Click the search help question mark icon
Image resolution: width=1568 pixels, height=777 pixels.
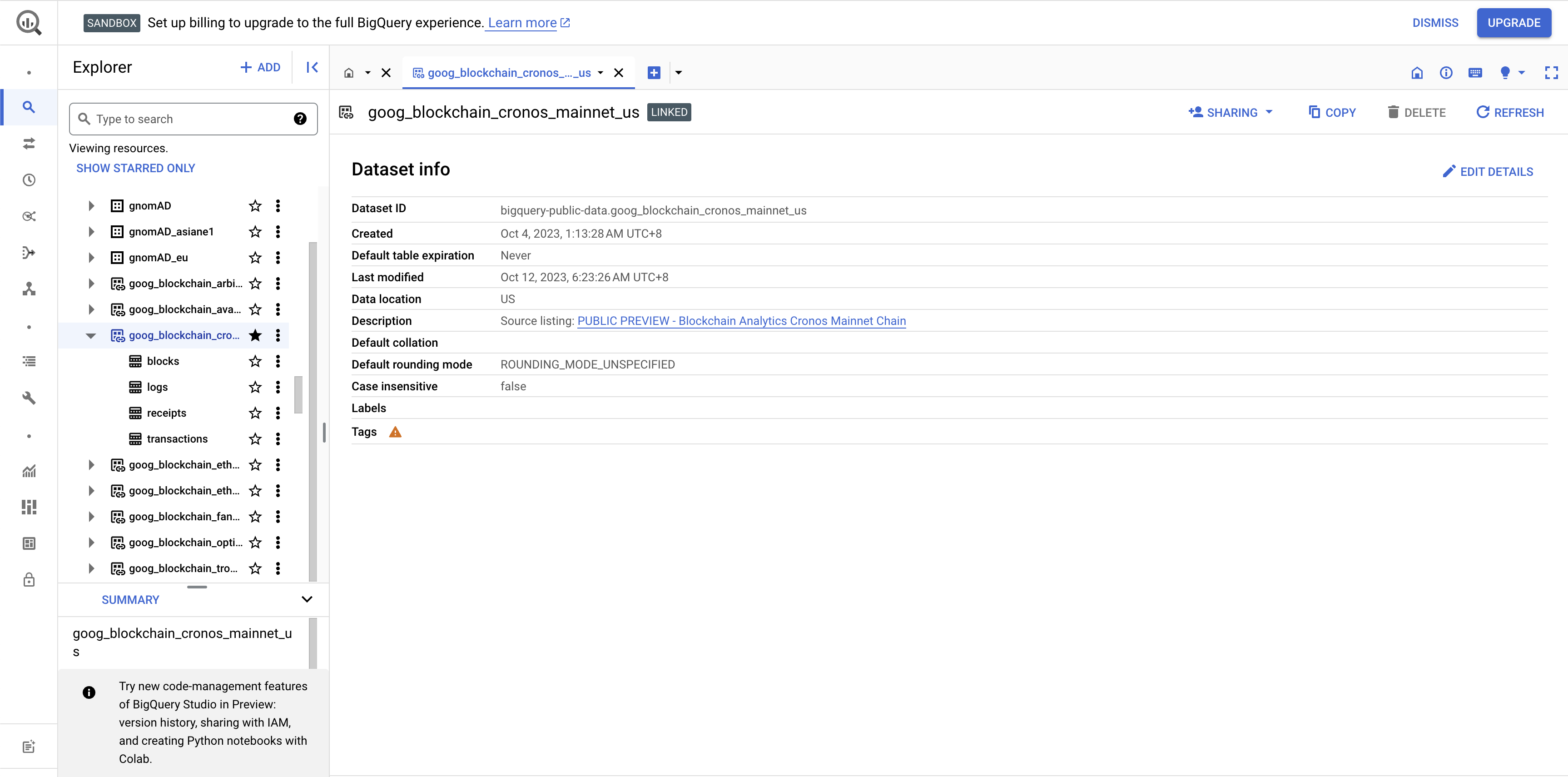tap(299, 119)
